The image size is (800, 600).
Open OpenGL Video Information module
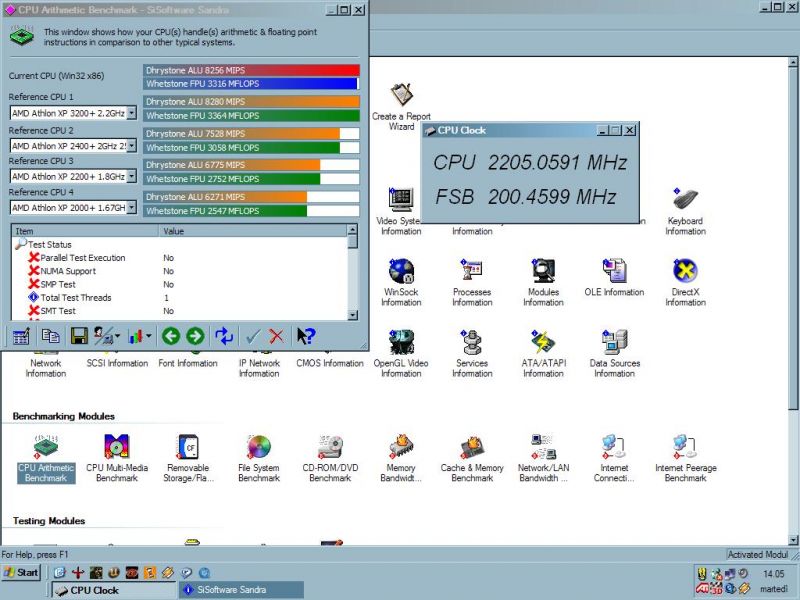(401, 353)
